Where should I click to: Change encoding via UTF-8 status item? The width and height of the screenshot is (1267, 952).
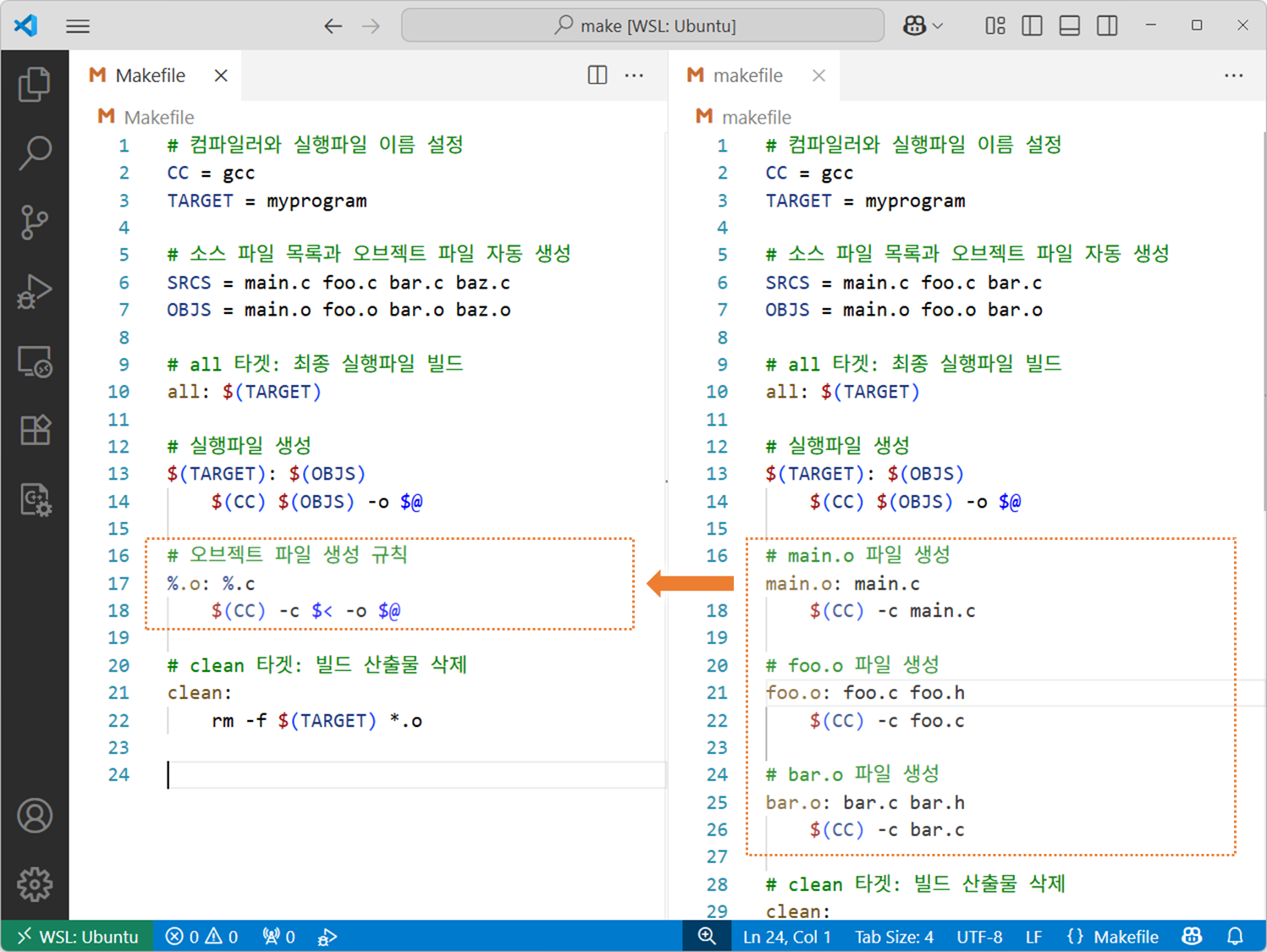(x=979, y=937)
